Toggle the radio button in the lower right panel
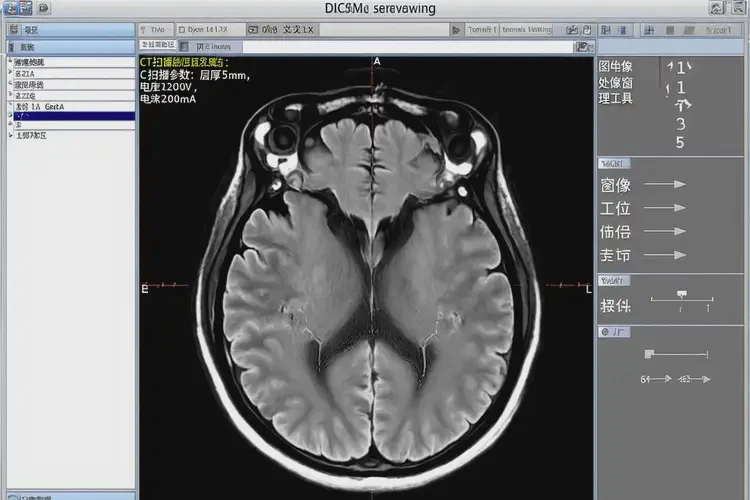 603,331
